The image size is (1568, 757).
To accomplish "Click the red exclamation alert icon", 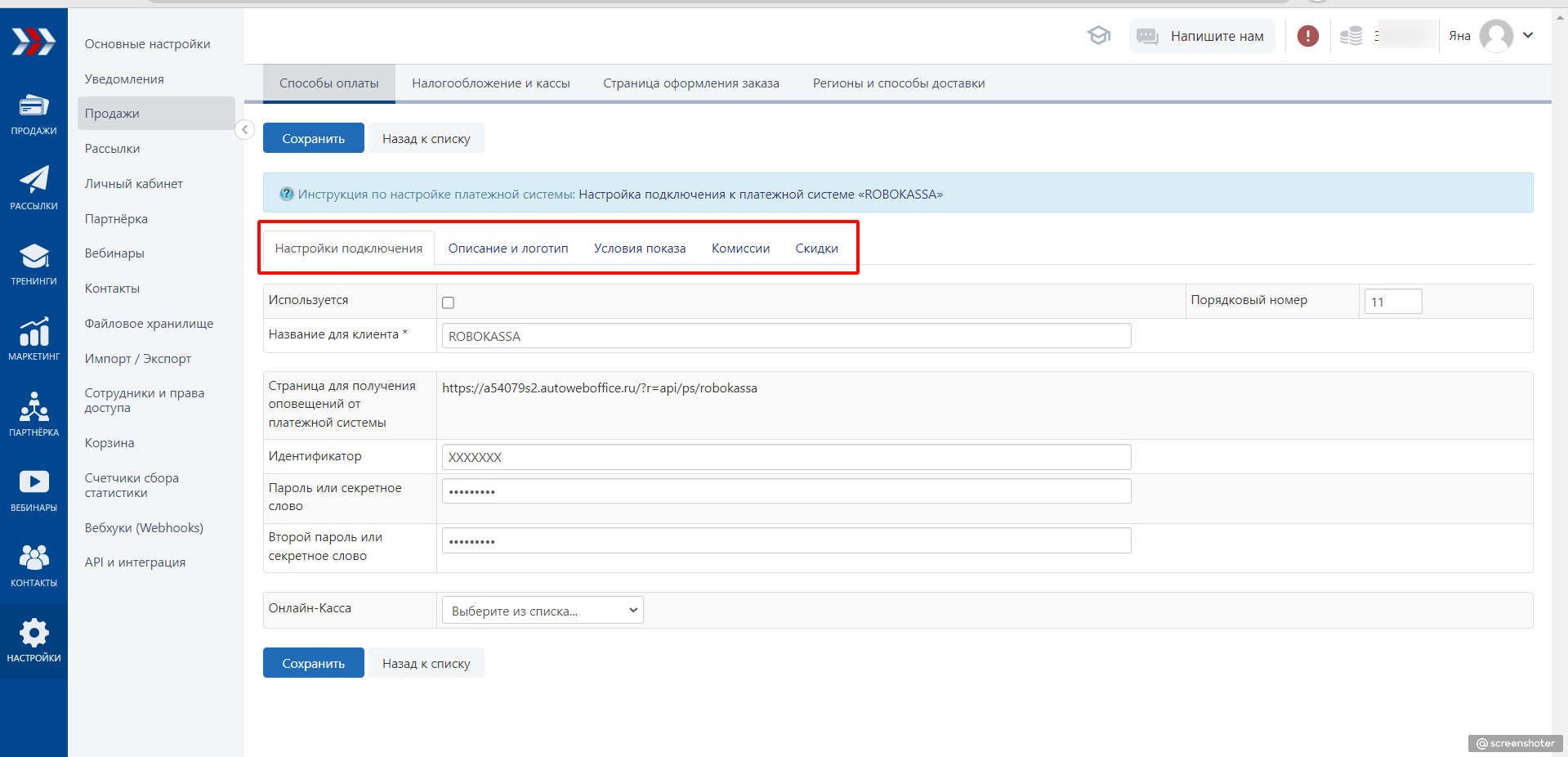I will point(1308,36).
